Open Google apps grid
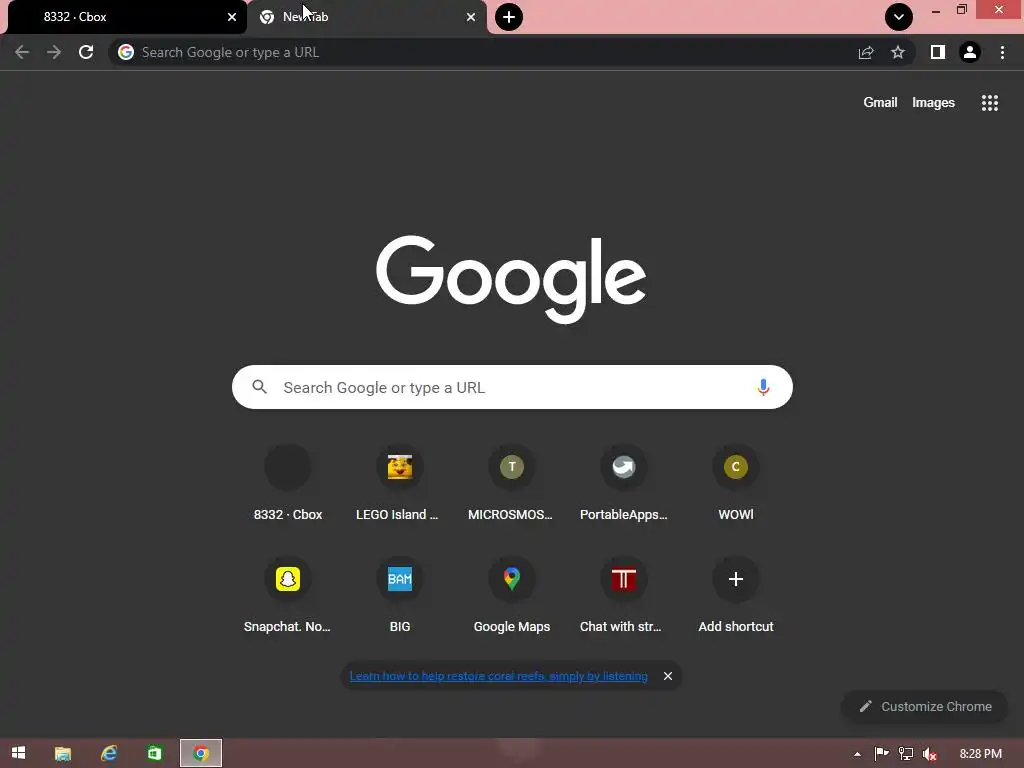This screenshot has width=1024, height=768. (x=989, y=103)
